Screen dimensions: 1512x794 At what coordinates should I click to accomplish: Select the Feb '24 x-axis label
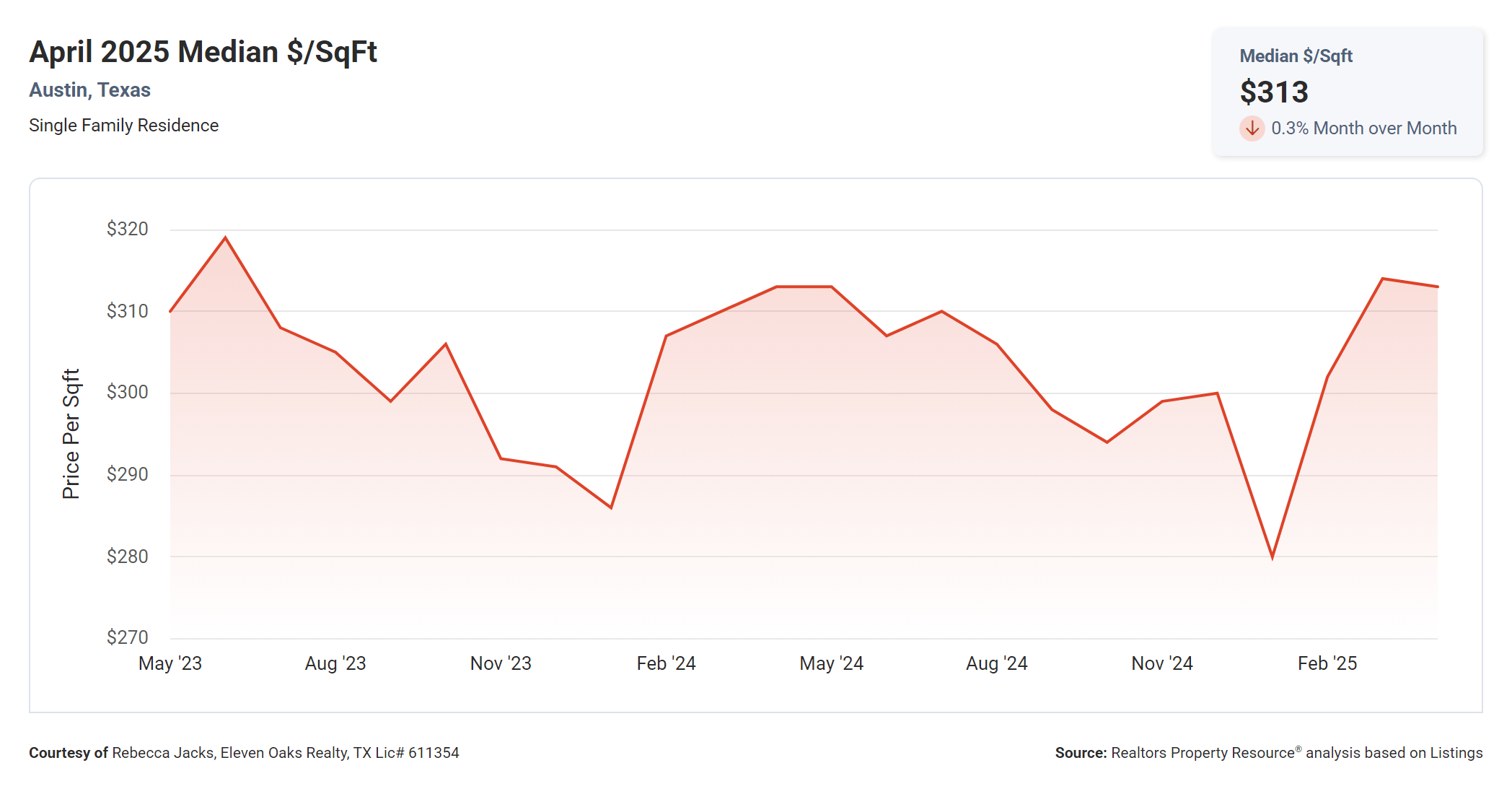coord(666,663)
